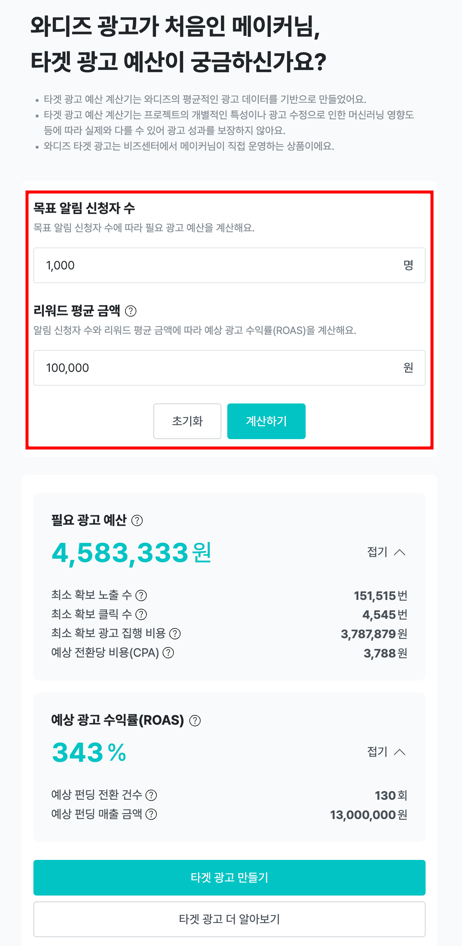The image size is (462, 946).
Task: Click help icon for 최소 확보 클릭 수
Action: tap(141, 615)
